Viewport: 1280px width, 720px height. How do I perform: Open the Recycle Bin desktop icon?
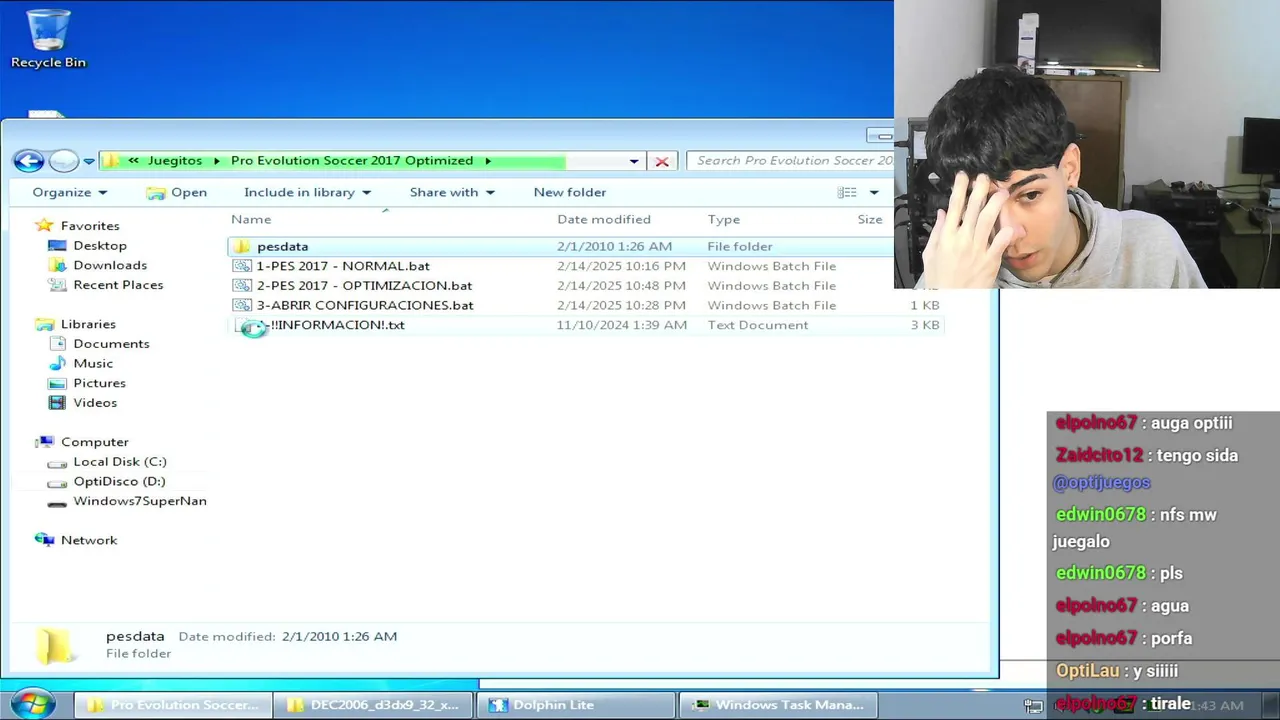coord(48,40)
